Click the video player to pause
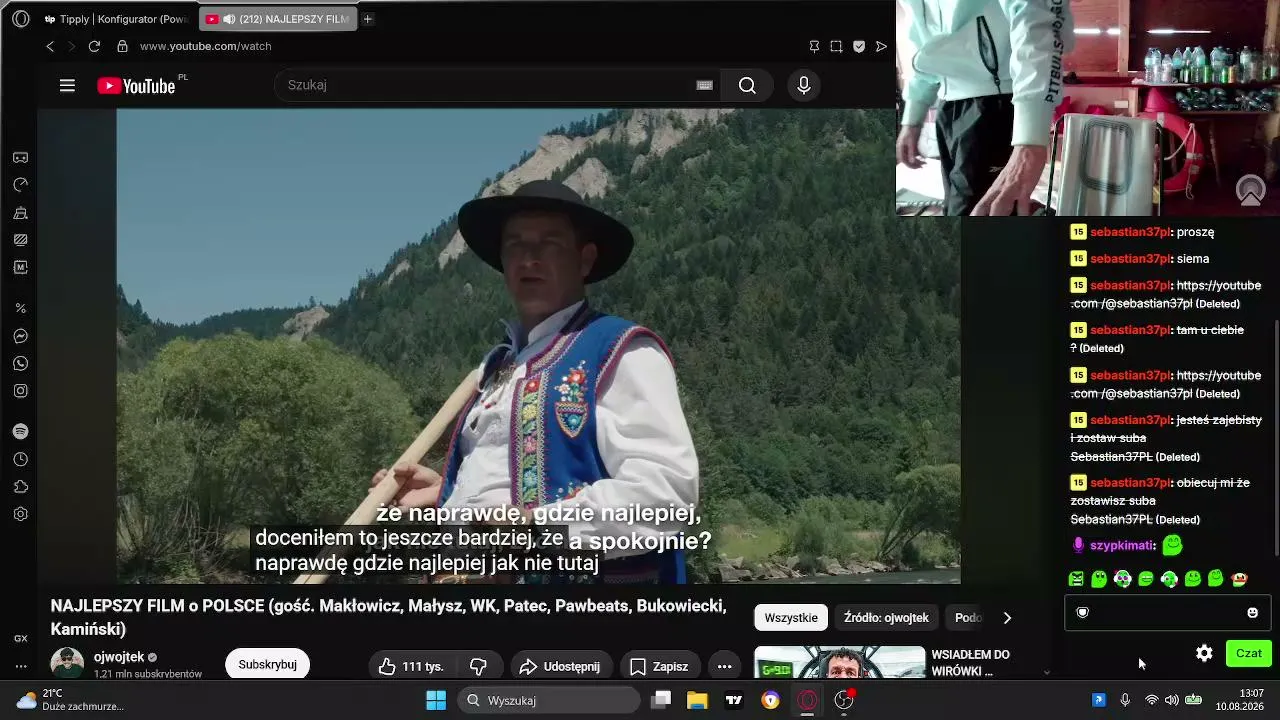This screenshot has height=720, width=1280. pos(538,345)
